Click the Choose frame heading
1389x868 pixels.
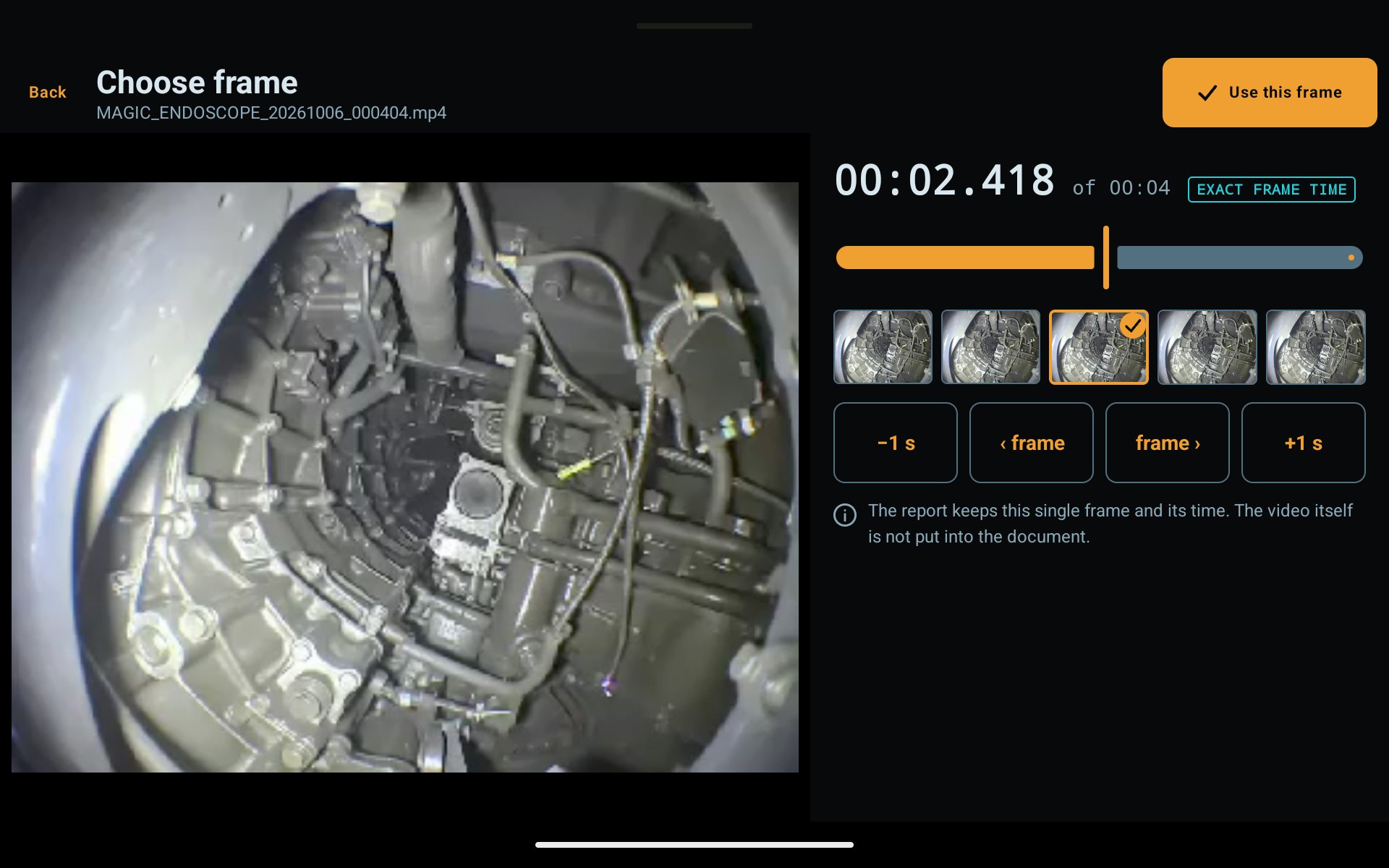197,82
